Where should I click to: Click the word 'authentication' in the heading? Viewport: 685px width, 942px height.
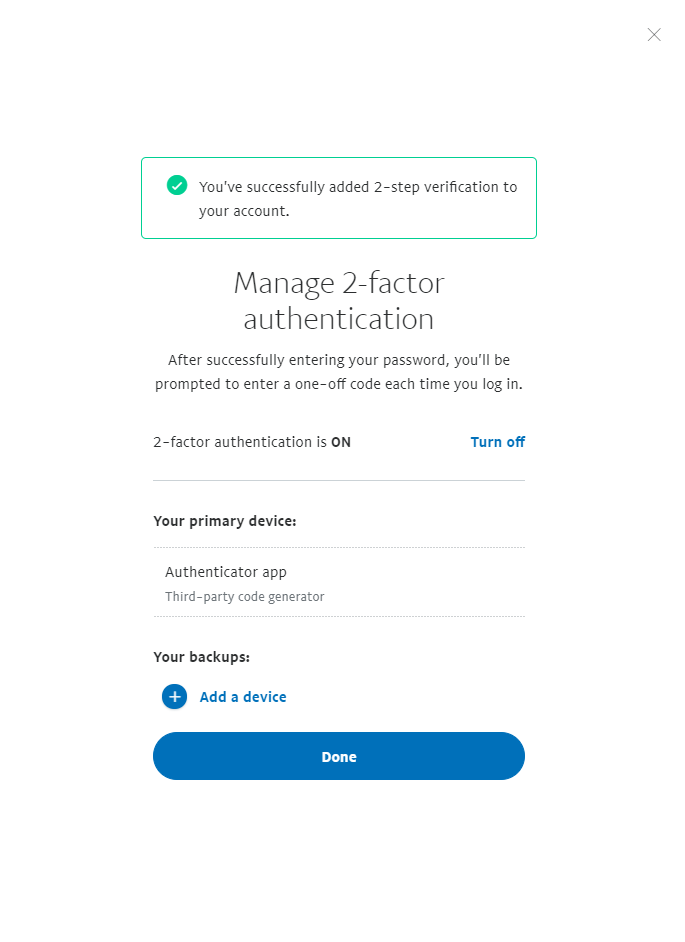[x=339, y=318]
